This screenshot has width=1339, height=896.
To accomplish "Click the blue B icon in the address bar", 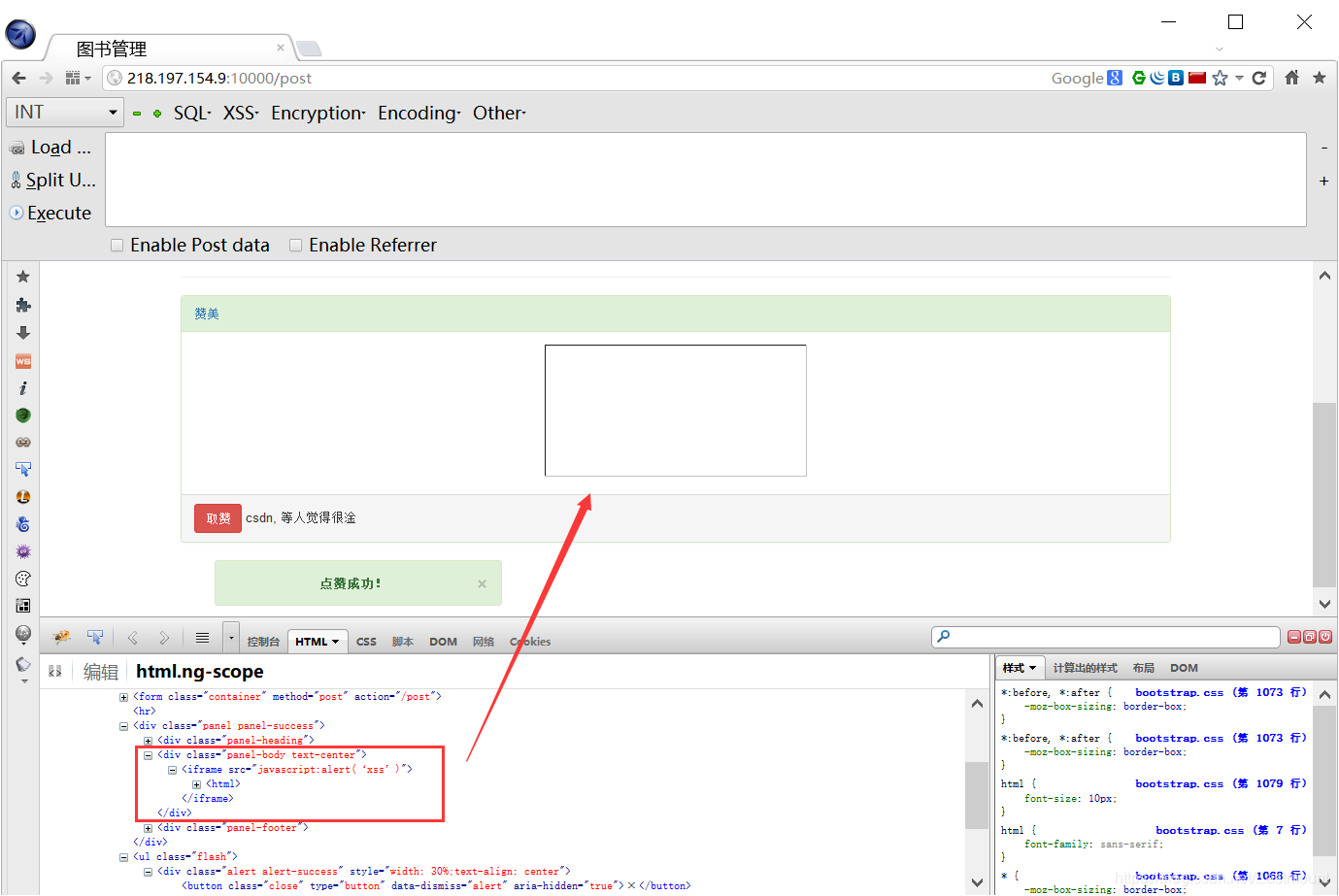I will (x=1176, y=78).
